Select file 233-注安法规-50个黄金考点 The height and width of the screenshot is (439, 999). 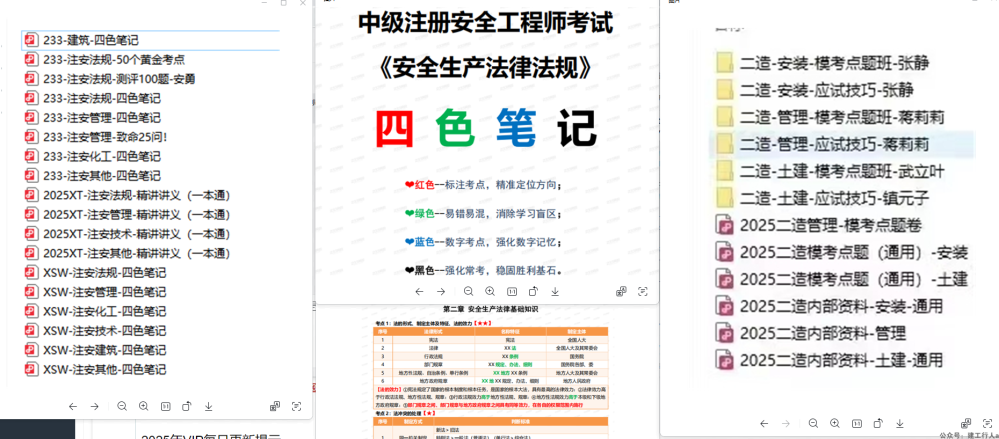[x=104, y=59]
